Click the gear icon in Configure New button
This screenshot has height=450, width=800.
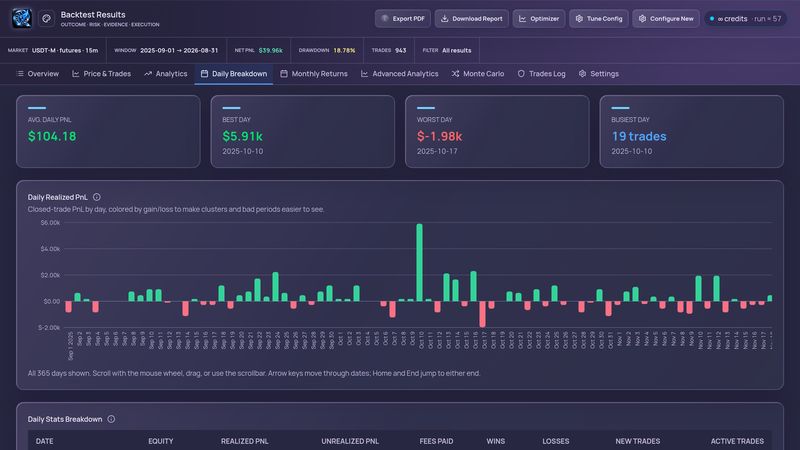(x=642, y=18)
